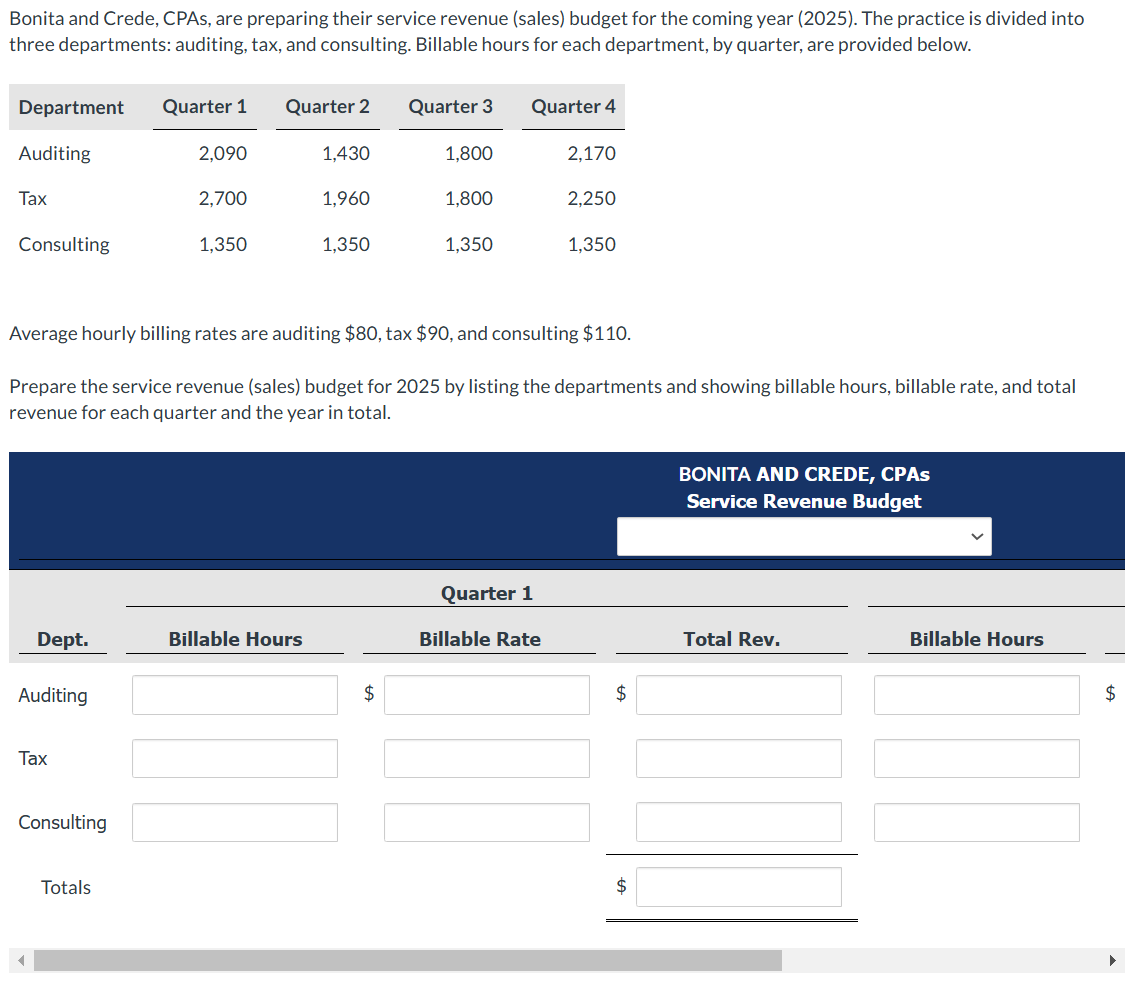
Task: Click the Service Revenue Budget title
Action: [803, 501]
